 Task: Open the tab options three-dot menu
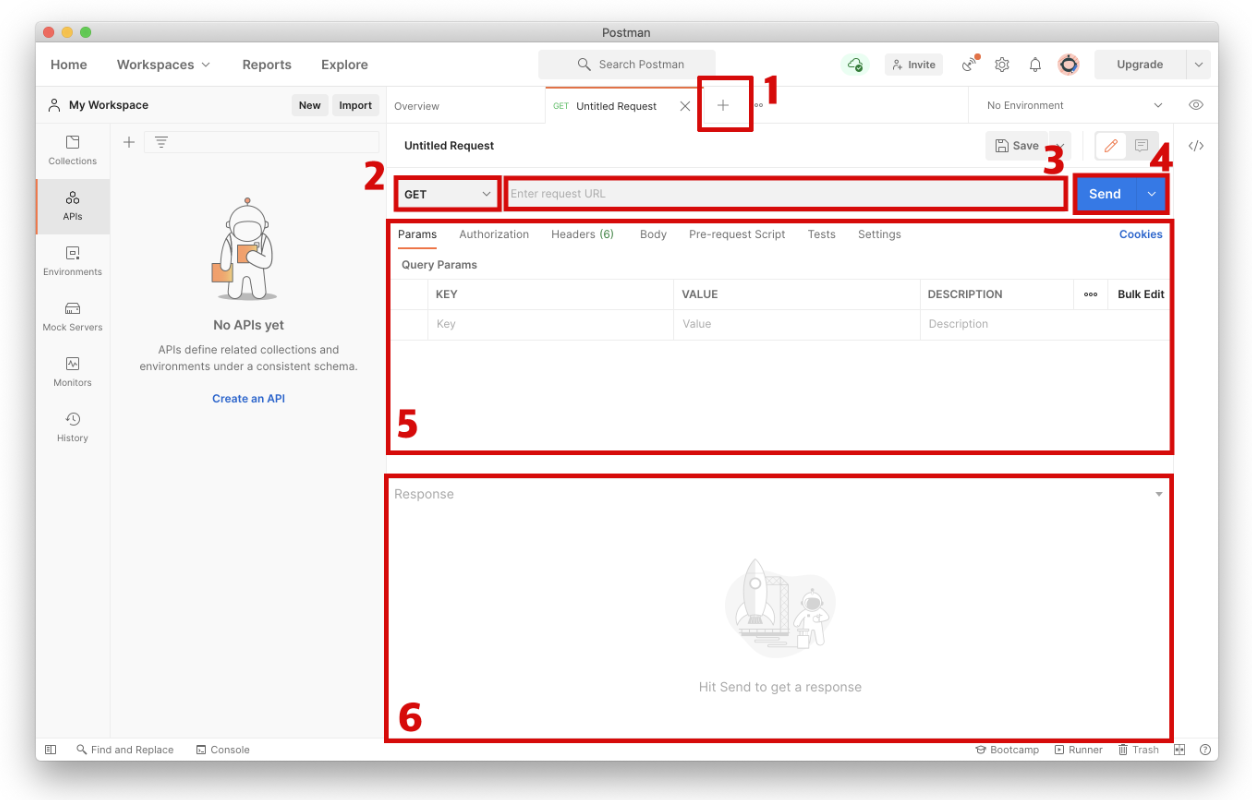(x=759, y=105)
